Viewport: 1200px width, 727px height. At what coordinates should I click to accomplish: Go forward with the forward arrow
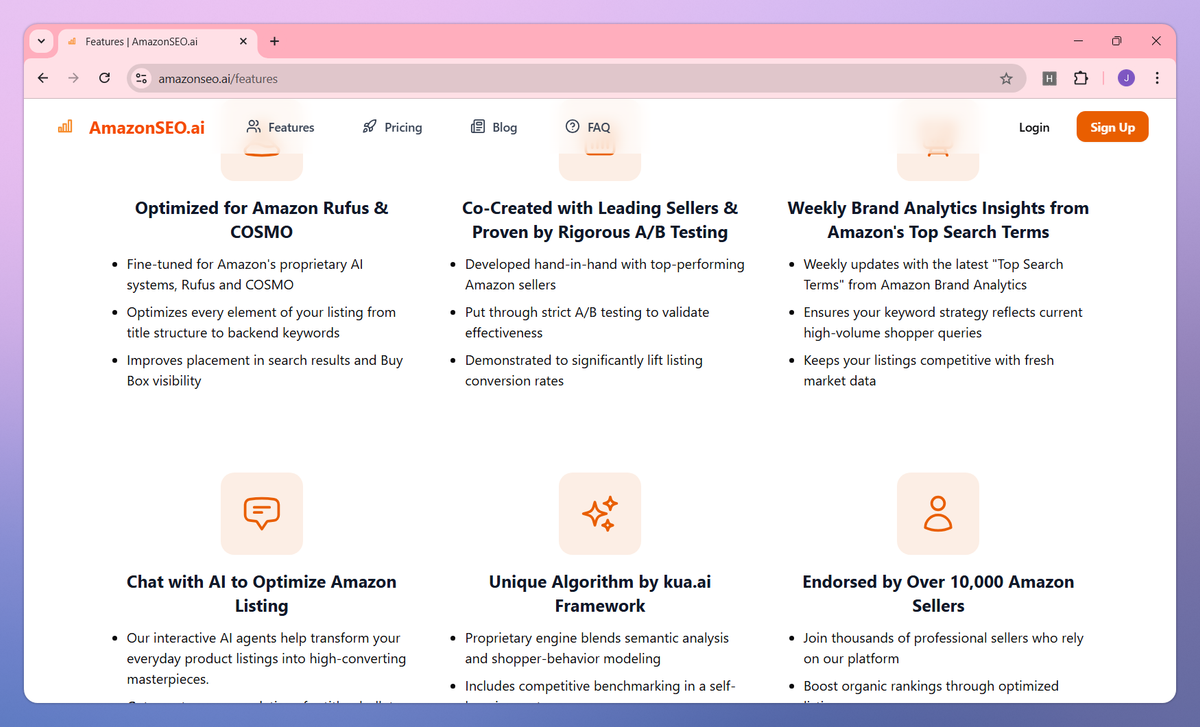click(x=73, y=78)
